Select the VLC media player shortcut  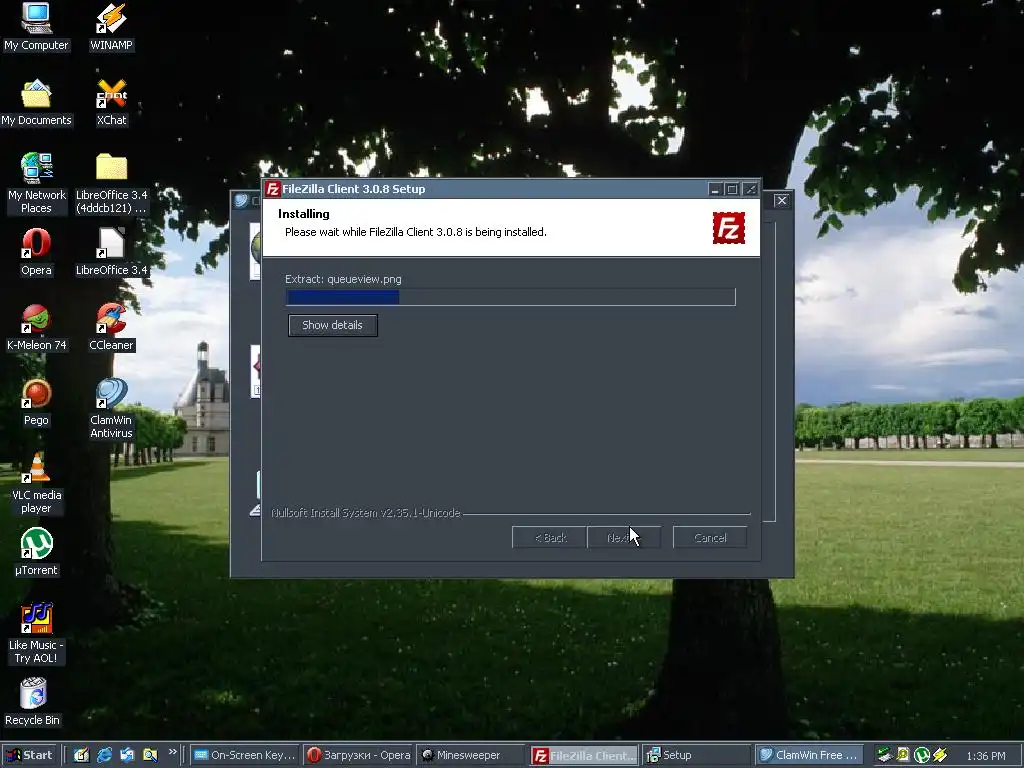coord(37,483)
